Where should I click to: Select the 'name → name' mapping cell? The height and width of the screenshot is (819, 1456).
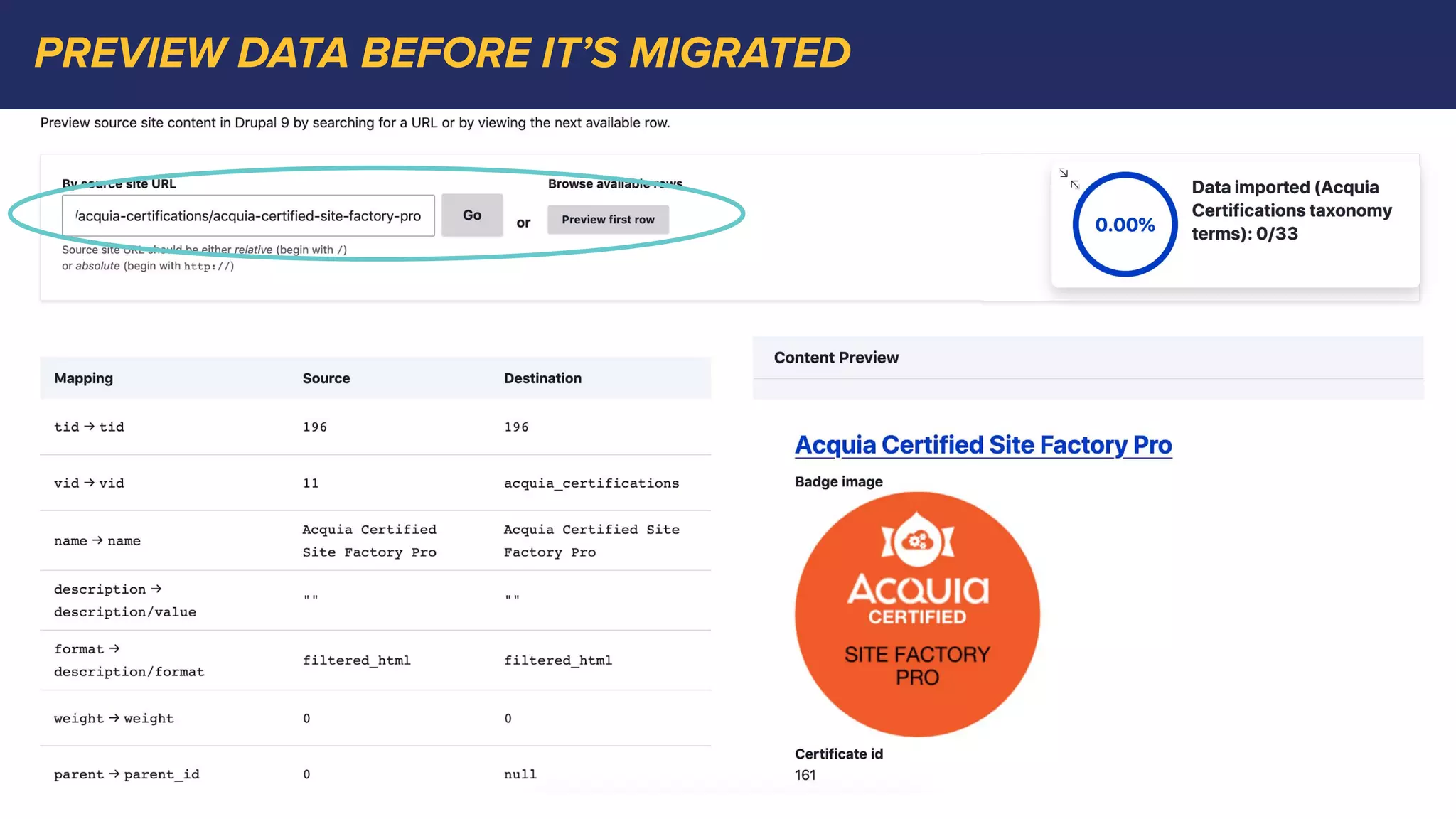click(x=97, y=541)
